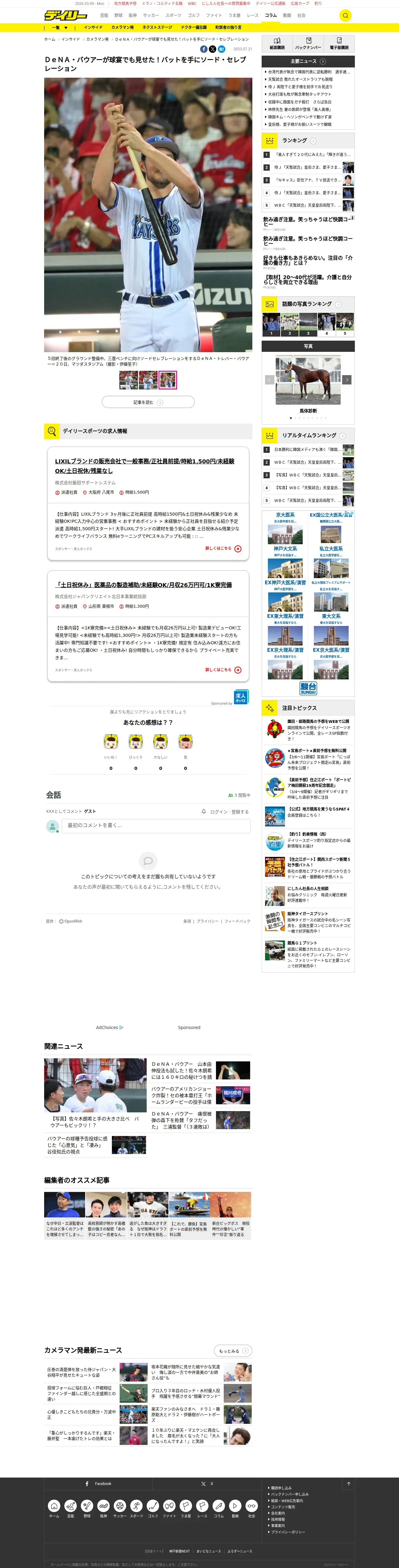Screen dimensions: 399x1568
Task: Click 最初のコメントを書く comment field
Action: pyautogui.click(x=156, y=825)
